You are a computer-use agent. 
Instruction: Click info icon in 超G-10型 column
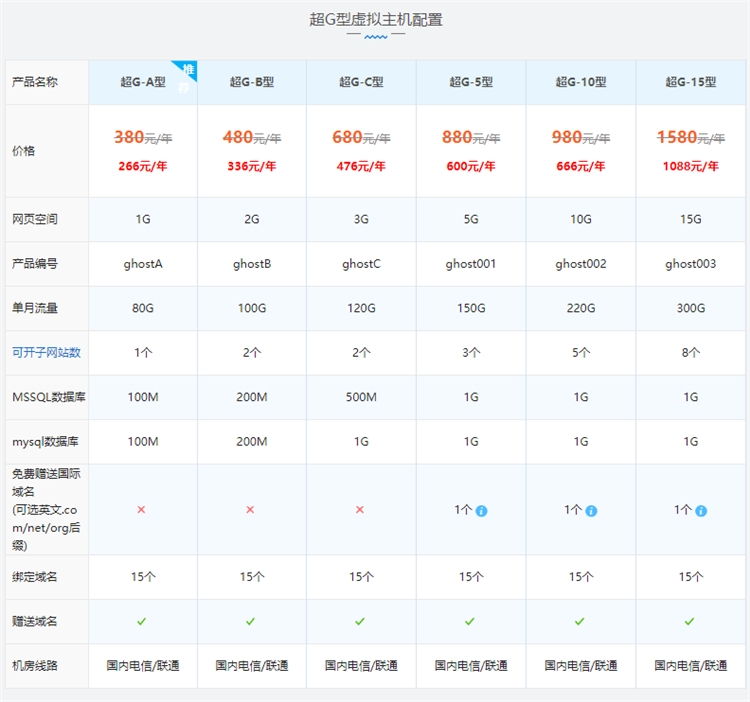(591, 511)
